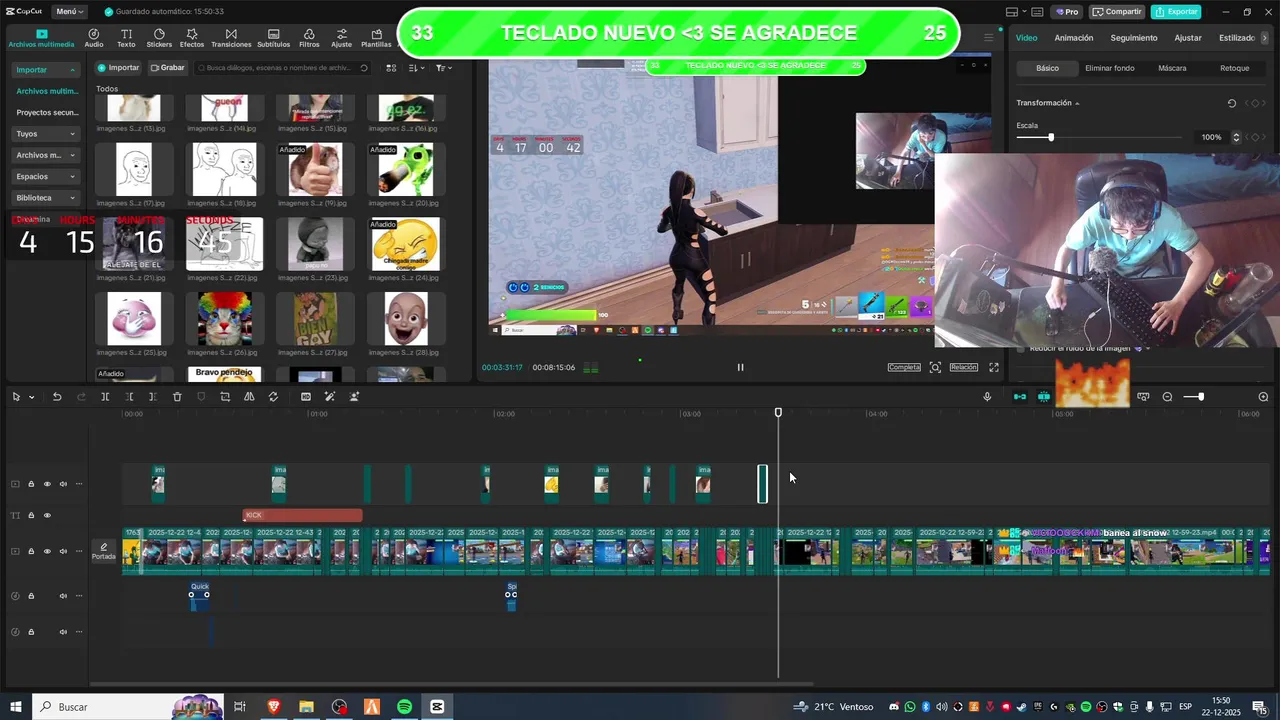Switch to the Seguimiento tab
The height and width of the screenshot is (720, 1280).
pyautogui.click(x=1133, y=38)
